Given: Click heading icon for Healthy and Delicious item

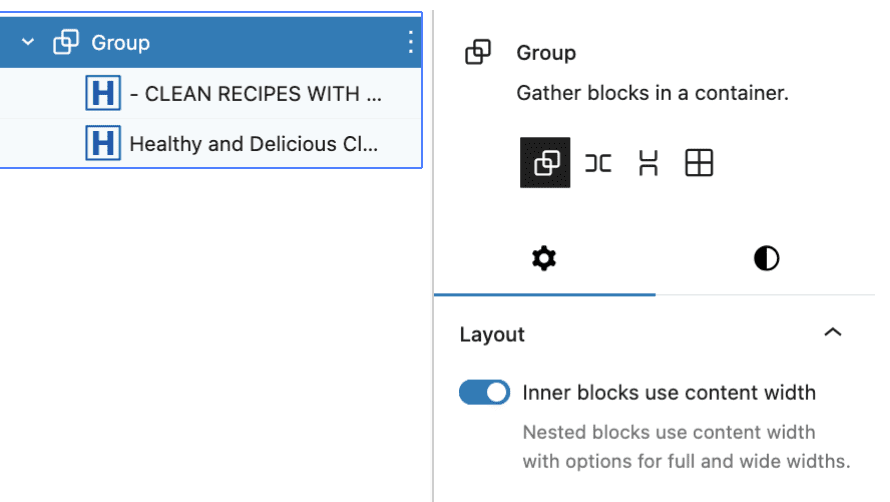Looking at the screenshot, I should coord(103,143).
